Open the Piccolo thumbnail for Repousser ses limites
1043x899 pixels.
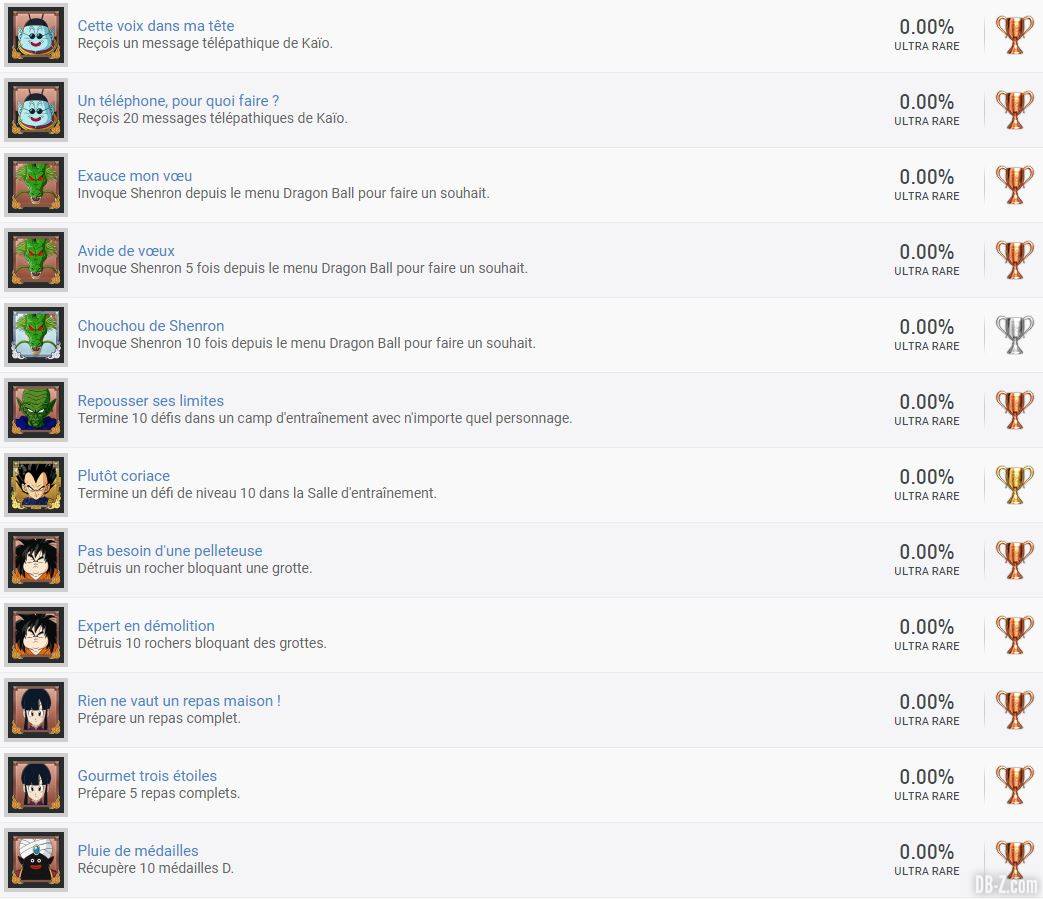[36, 410]
